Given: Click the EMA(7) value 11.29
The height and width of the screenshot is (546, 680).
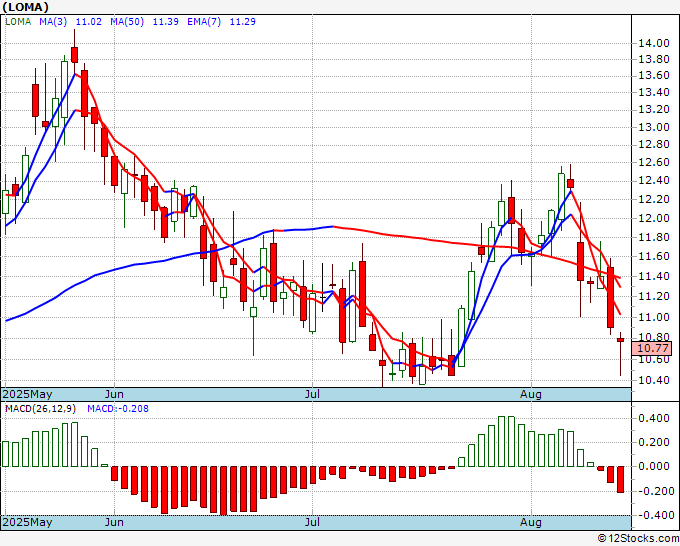Looking at the screenshot, I should pyautogui.click(x=242, y=22).
